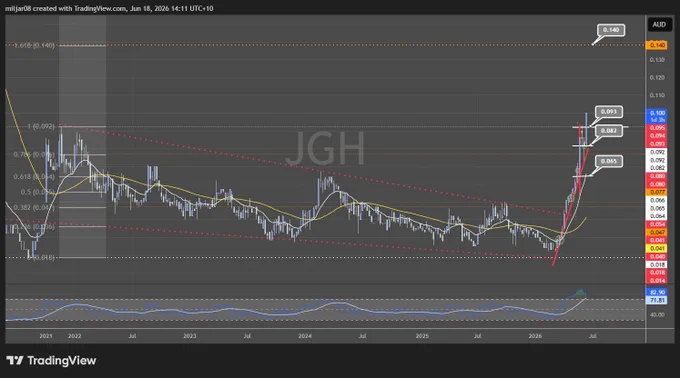680x378 pixels.
Task: Click the orange 0.140 price scale label
Action: click(657, 45)
